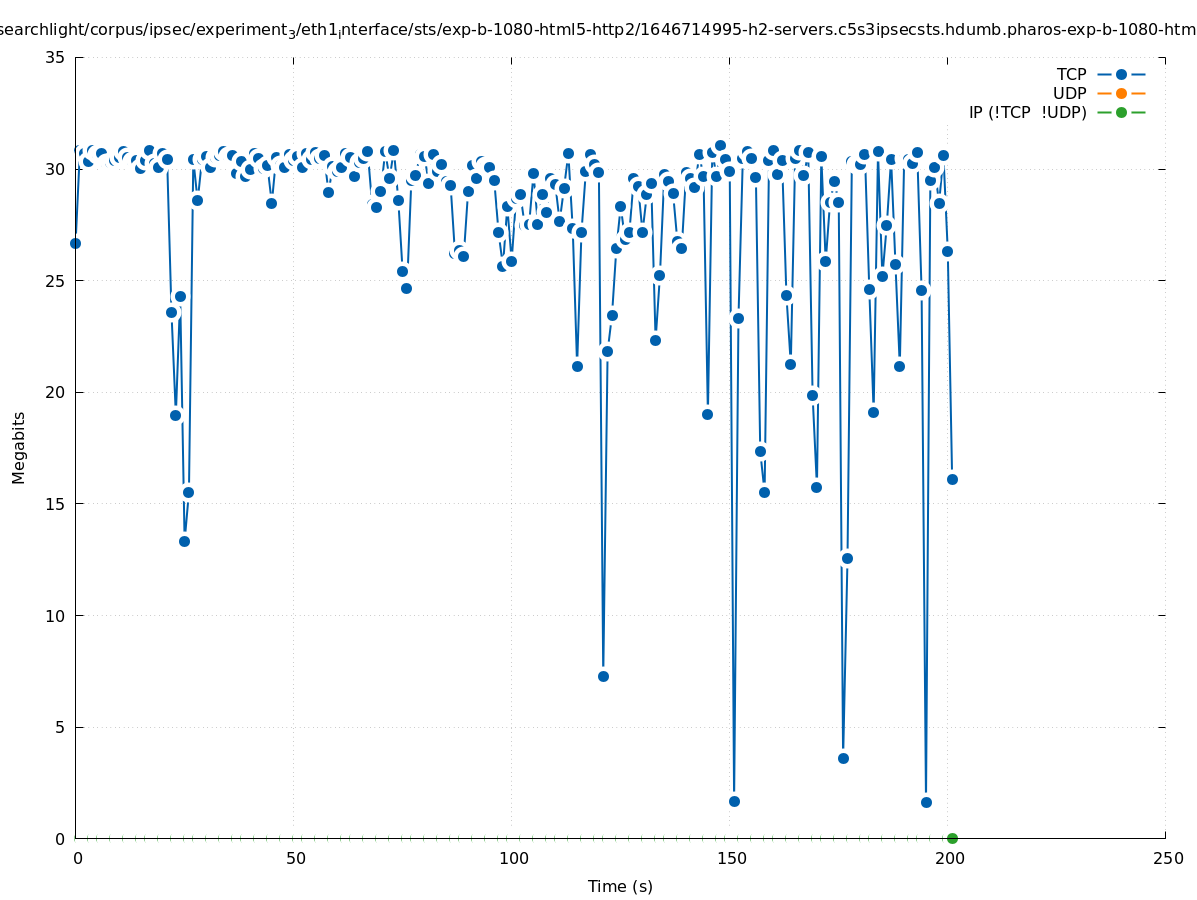Click the TCP point near 3.6 Megabits at 175 seconds
Screen dimensions: 1197x900
coord(843,758)
